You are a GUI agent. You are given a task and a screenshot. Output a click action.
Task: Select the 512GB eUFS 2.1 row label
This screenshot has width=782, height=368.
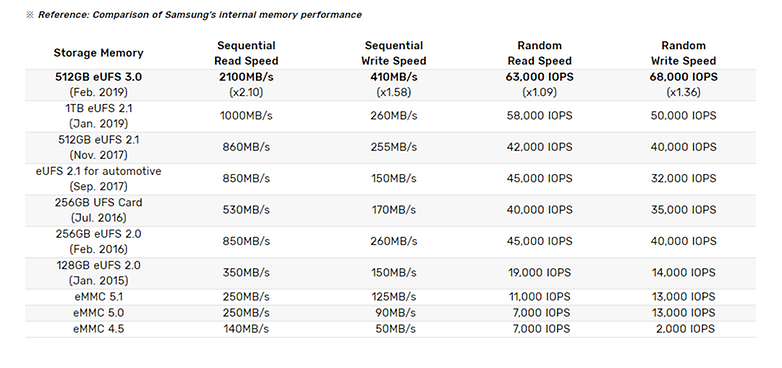tap(98, 147)
